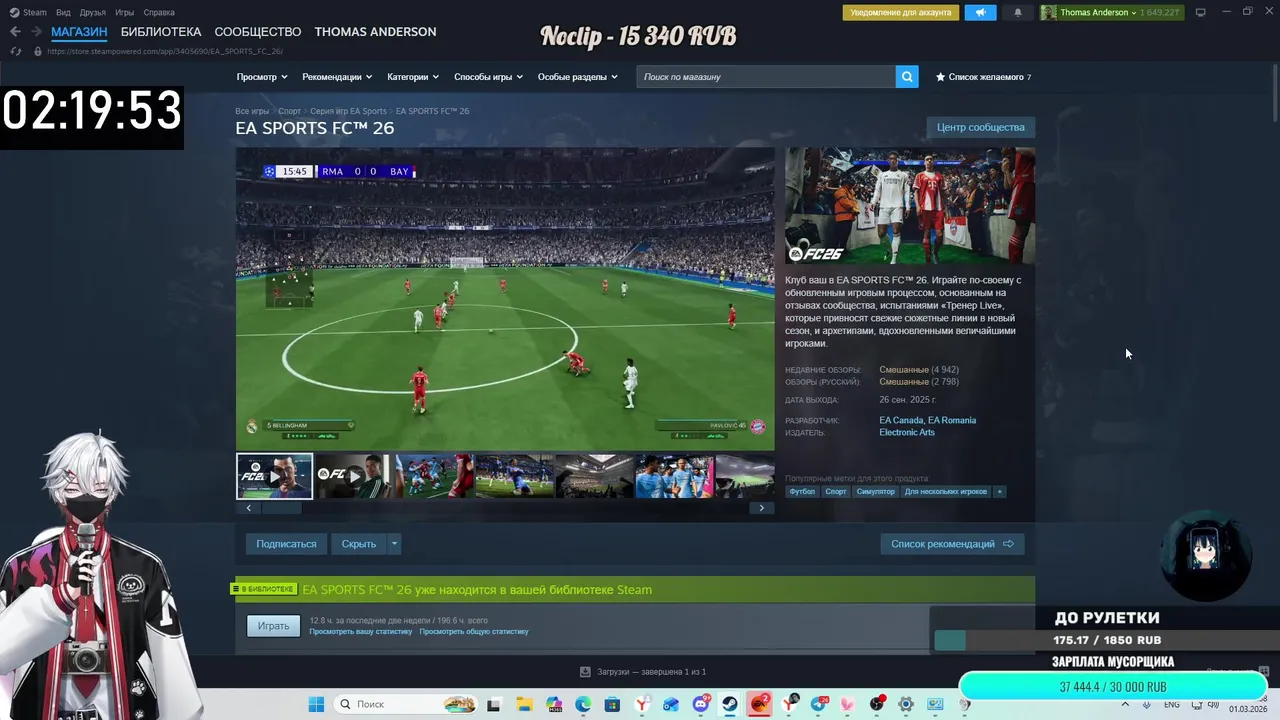Open the arrow dropdown next to Скрыть
The width and height of the screenshot is (1280, 720).
tap(394, 544)
